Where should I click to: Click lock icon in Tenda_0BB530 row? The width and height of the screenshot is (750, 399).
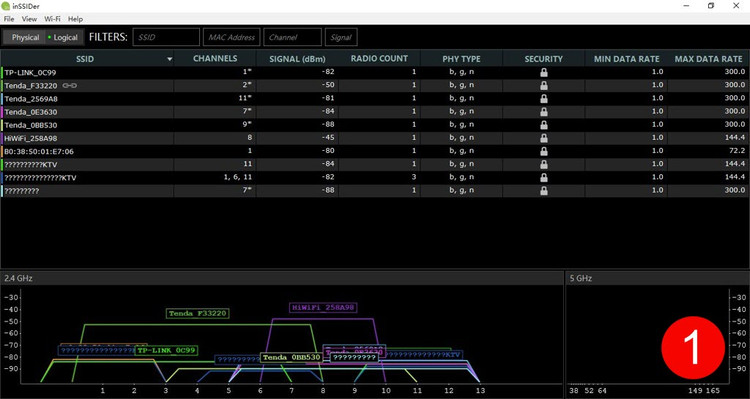[x=544, y=125]
